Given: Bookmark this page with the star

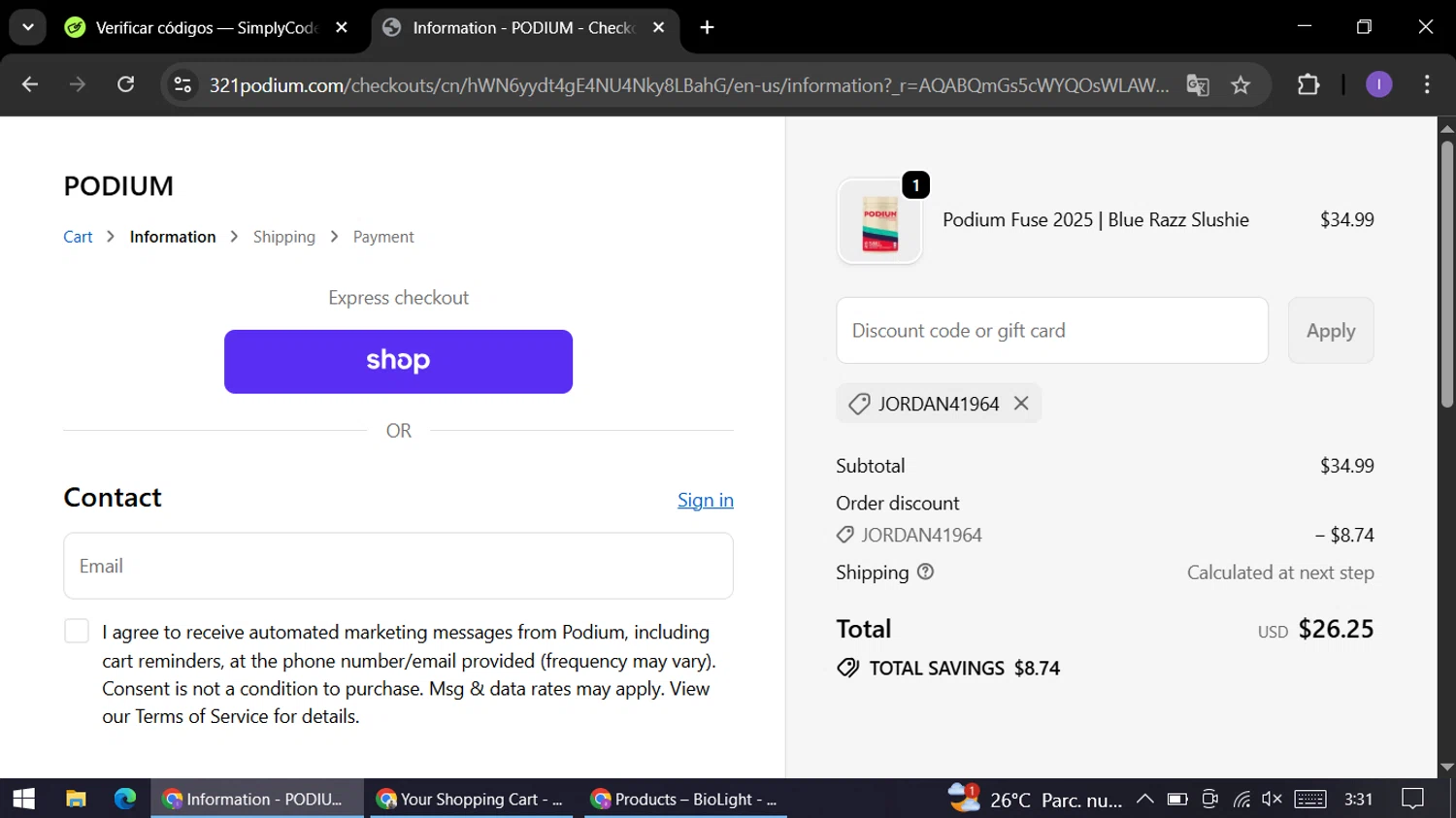Looking at the screenshot, I should (x=1241, y=85).
